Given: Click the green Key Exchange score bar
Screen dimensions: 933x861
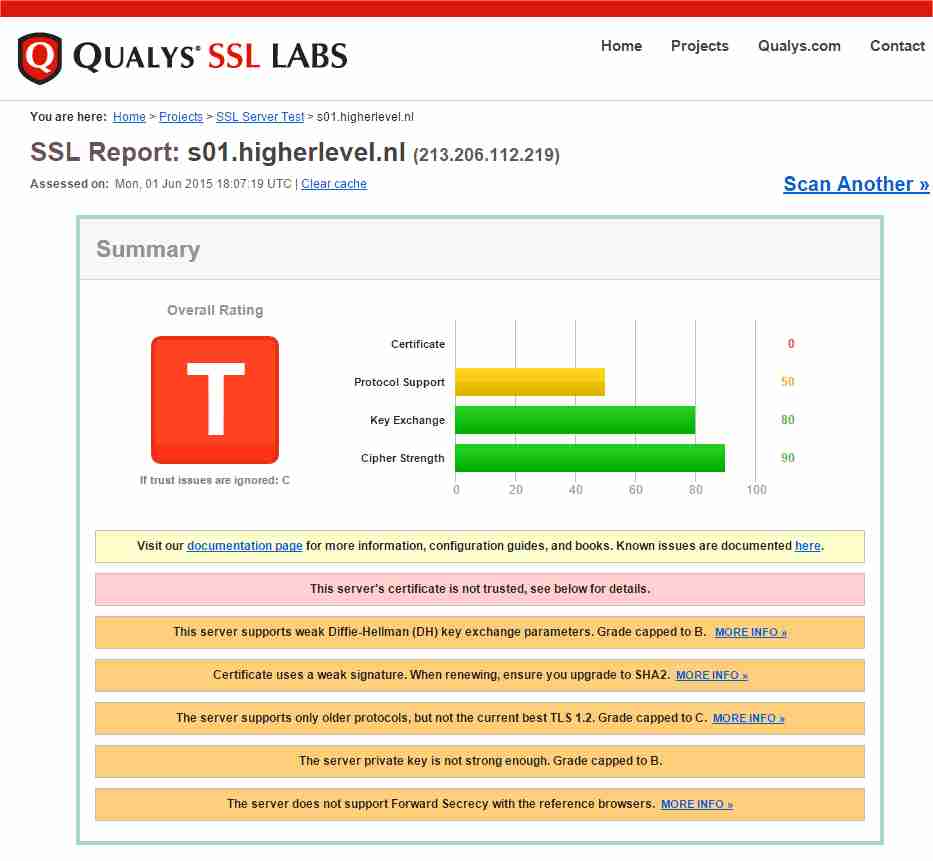Looking at the screenshot, I should tap(575, 420).
